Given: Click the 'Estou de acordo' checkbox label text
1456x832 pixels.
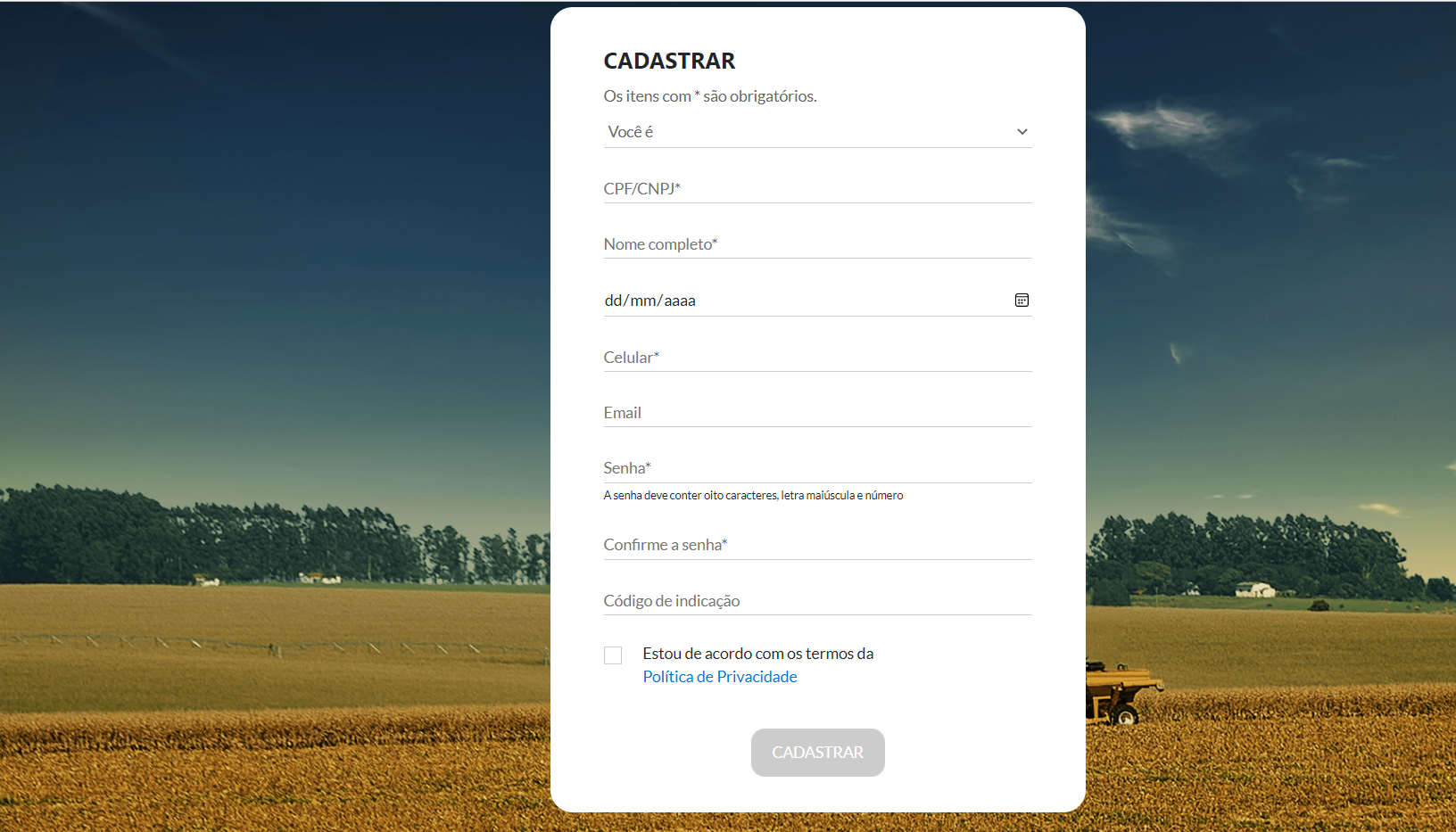Looking at the screenshot, I should click(757, 654).
